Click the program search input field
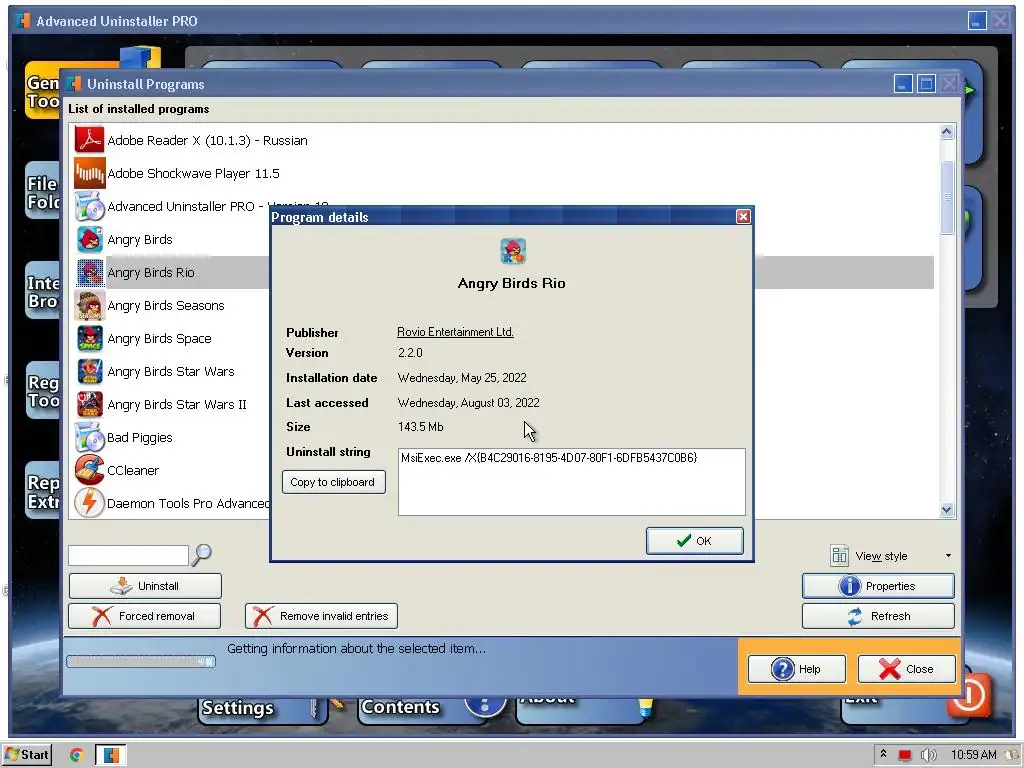The height and width of the screenshot is (768, 1024). pos(128,556)
